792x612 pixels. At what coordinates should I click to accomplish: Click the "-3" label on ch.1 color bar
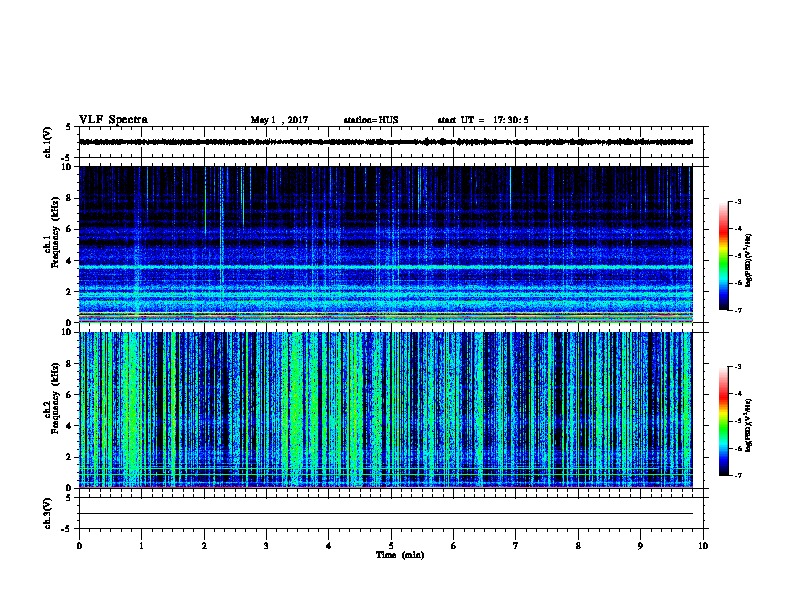(737, 201)
